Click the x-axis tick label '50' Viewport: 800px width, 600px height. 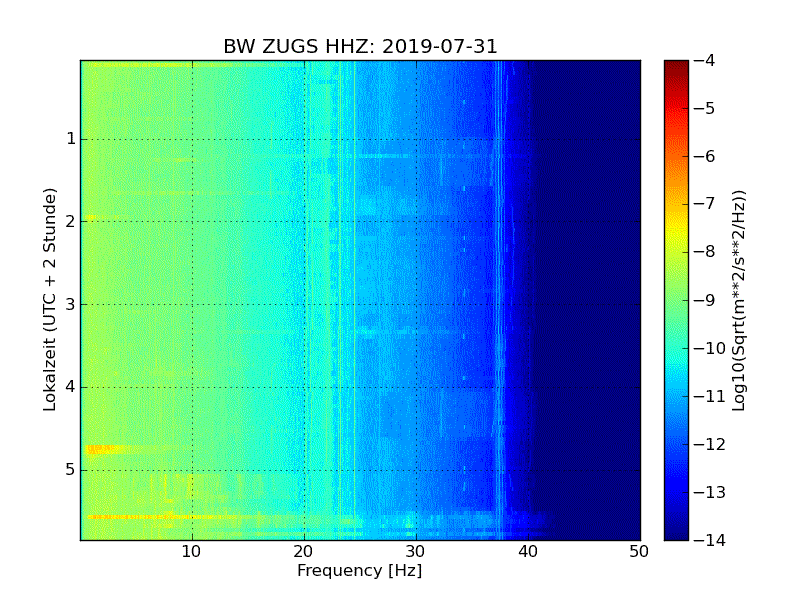coord(639,552)
